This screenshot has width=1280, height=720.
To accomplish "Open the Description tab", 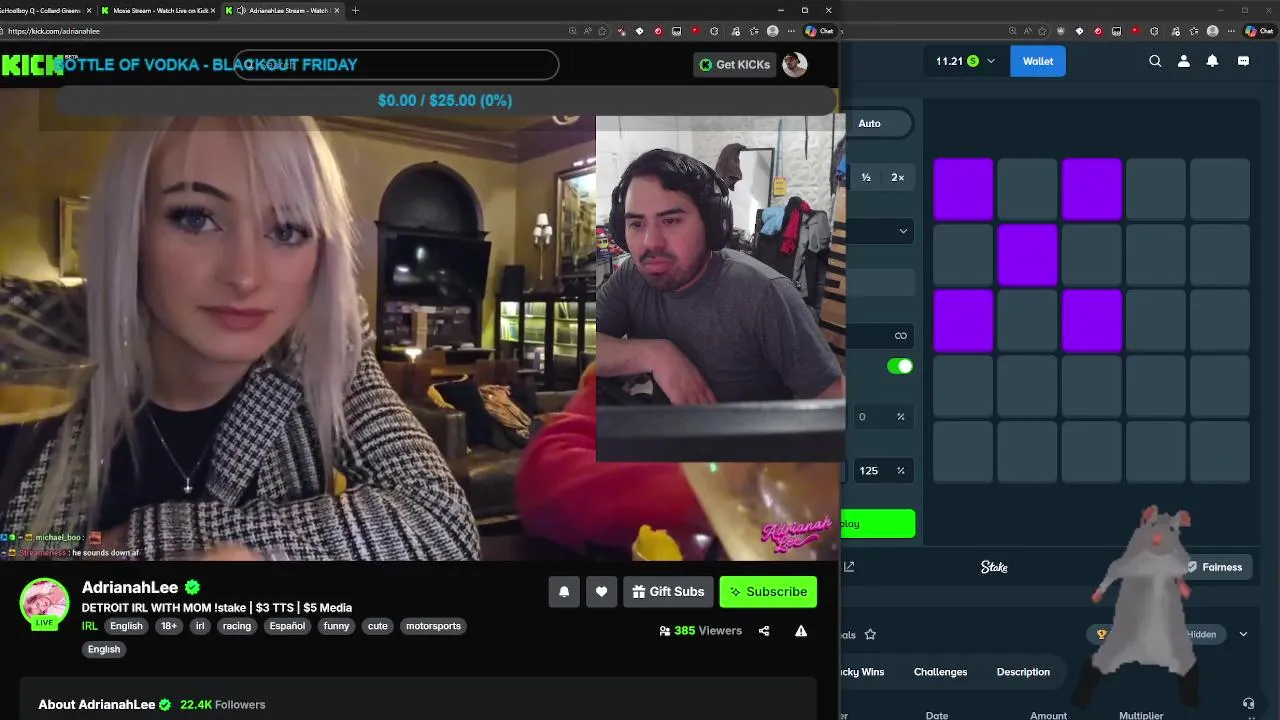I will [1023, 672].
